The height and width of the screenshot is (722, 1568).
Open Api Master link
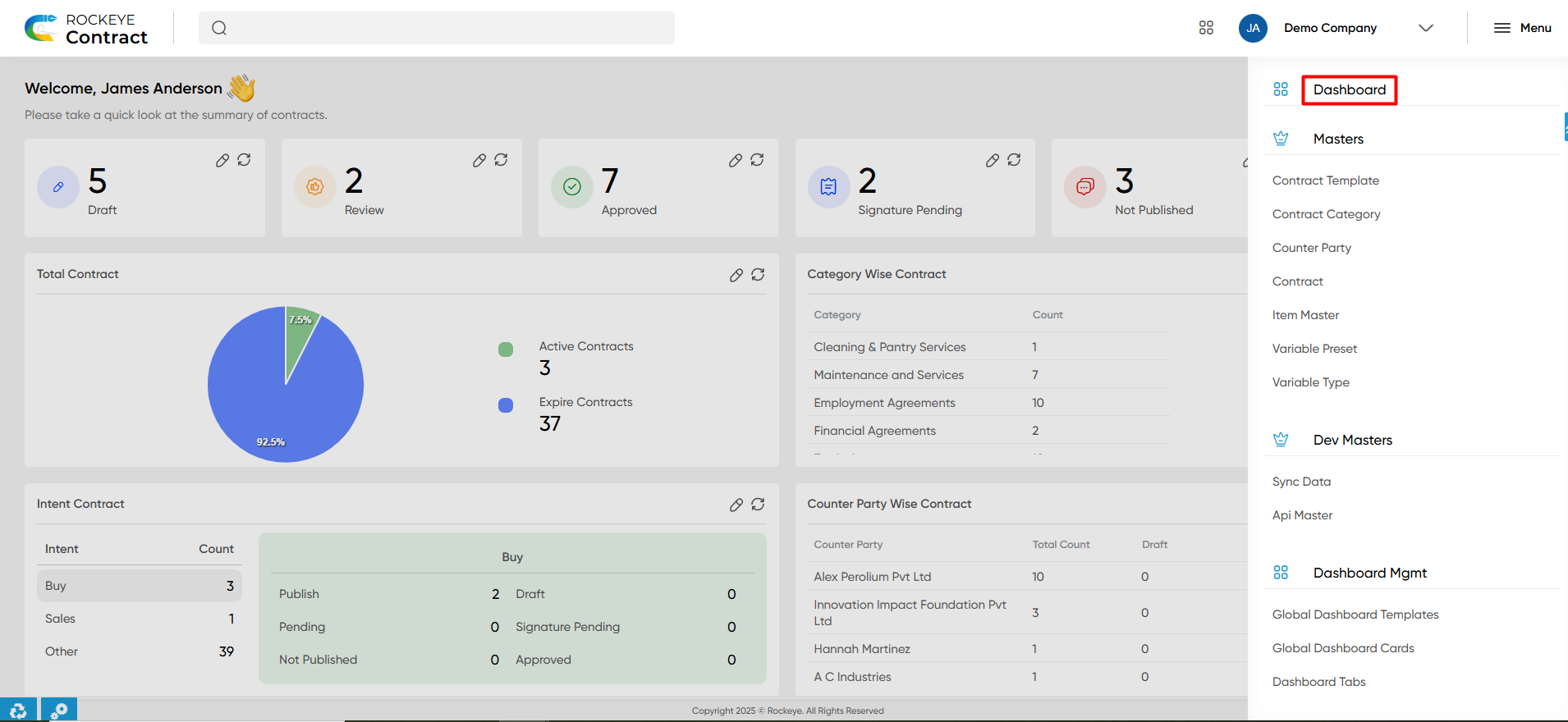pyautogui.click(x=1302, y=515)
